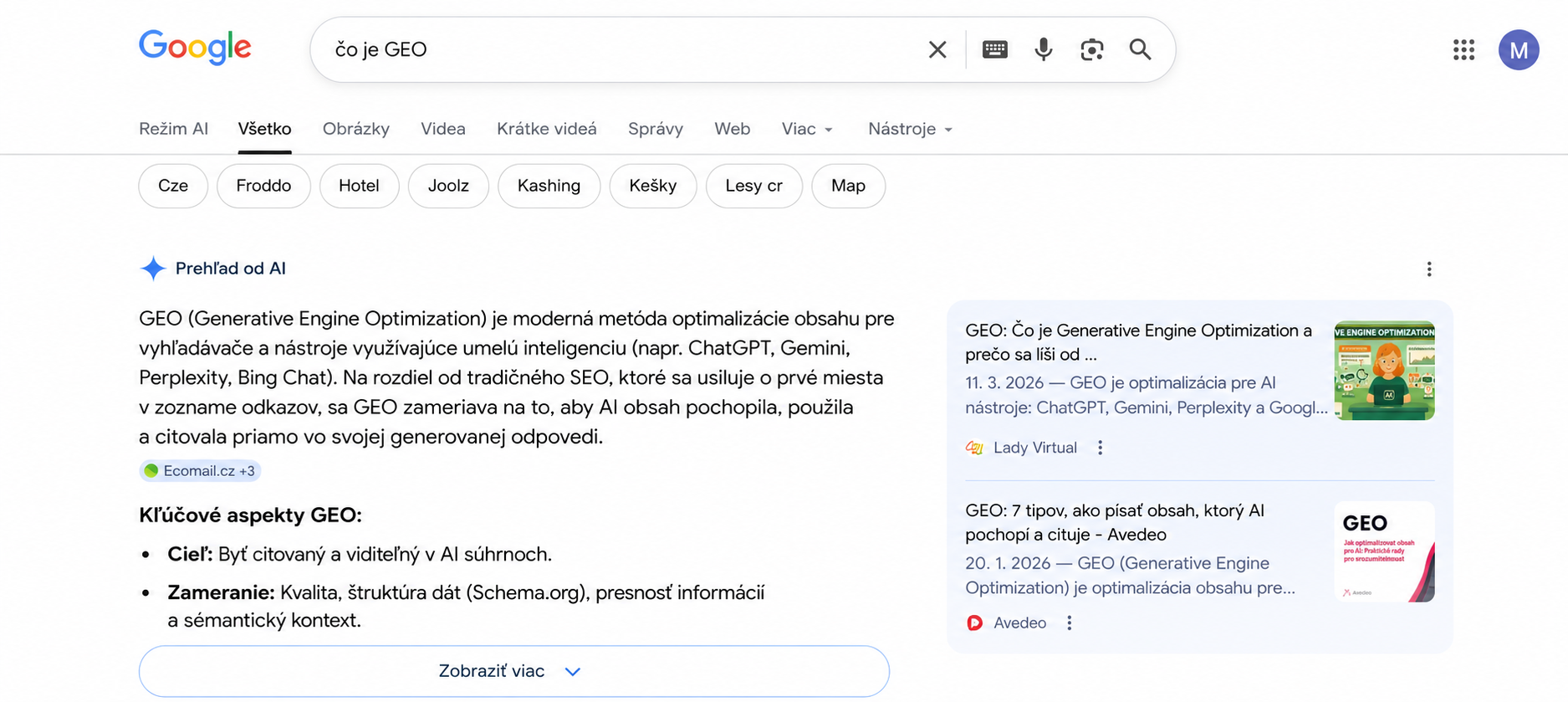Click the AI overview sparkle icon
1568x702 pixels.
click(153, 269)
